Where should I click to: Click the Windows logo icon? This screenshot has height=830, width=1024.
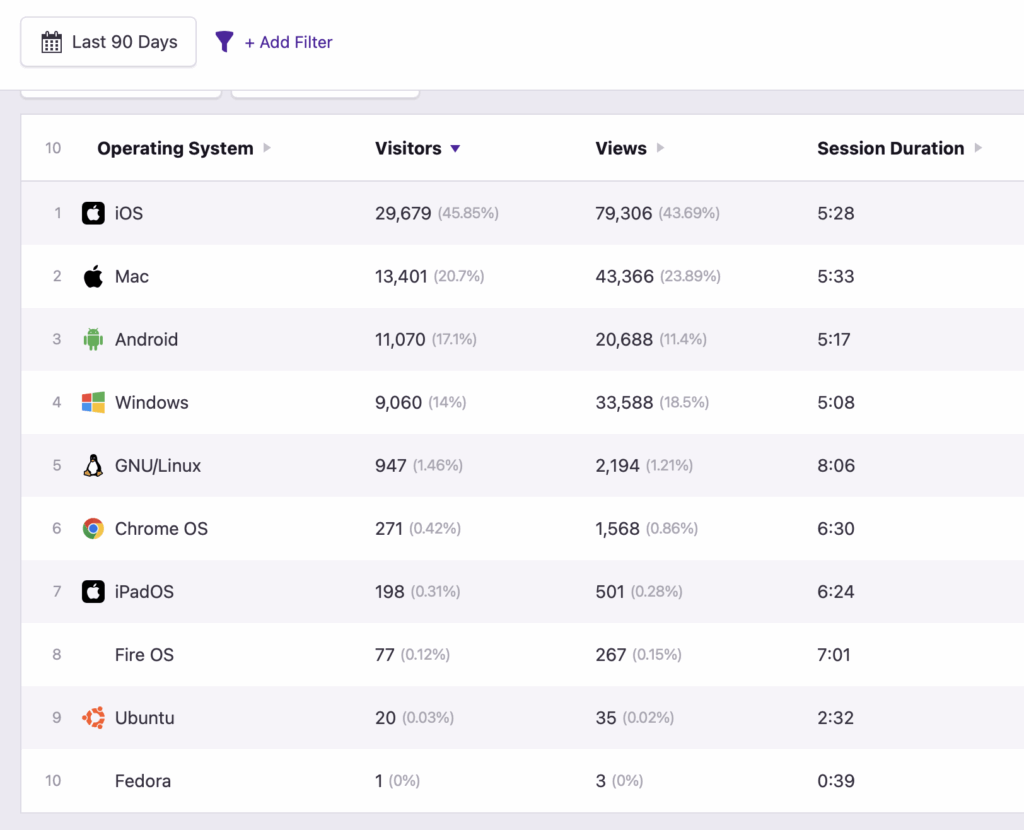coord(93,402)
